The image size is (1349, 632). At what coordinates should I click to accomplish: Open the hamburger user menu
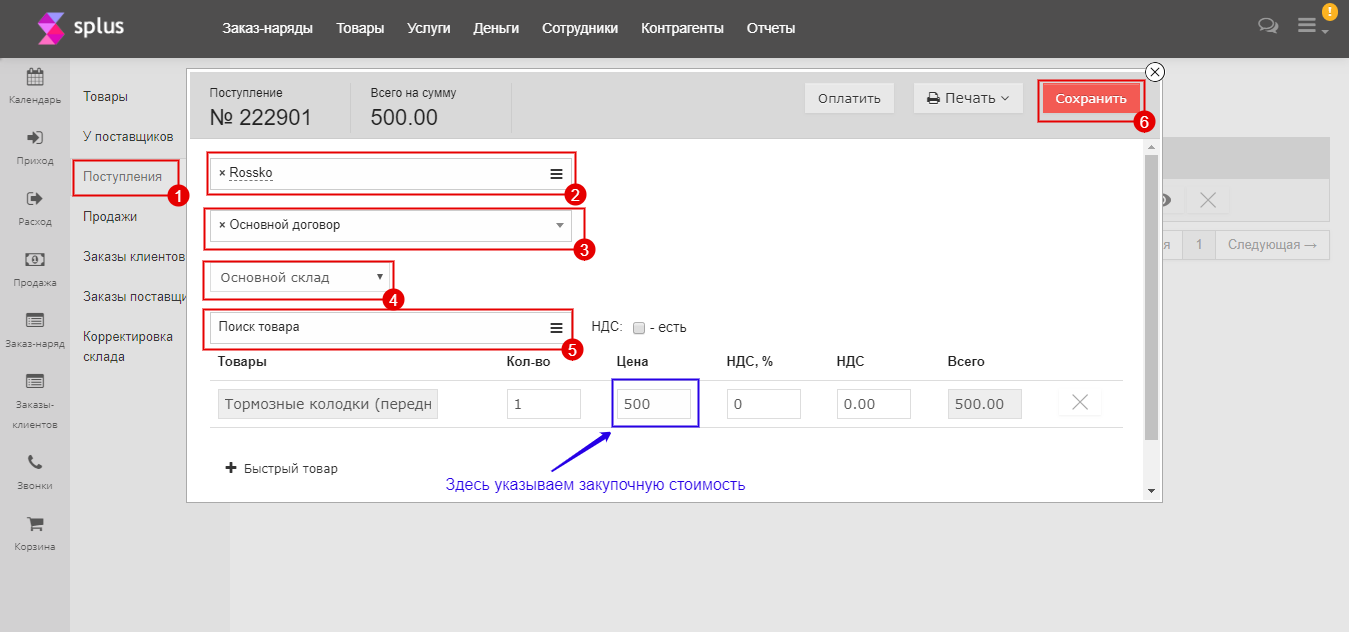pyautogui.click(x=1307, y=26)
